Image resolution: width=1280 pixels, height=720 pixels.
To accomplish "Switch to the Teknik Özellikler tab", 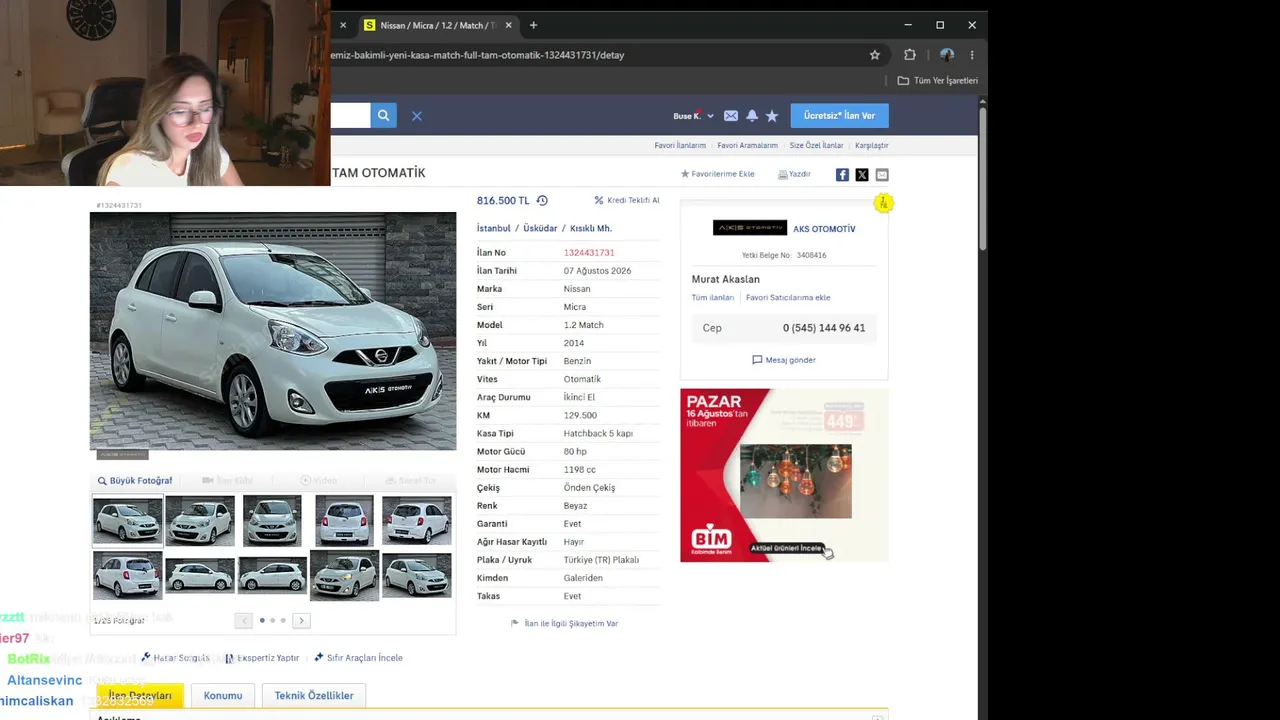I will 314,696.
